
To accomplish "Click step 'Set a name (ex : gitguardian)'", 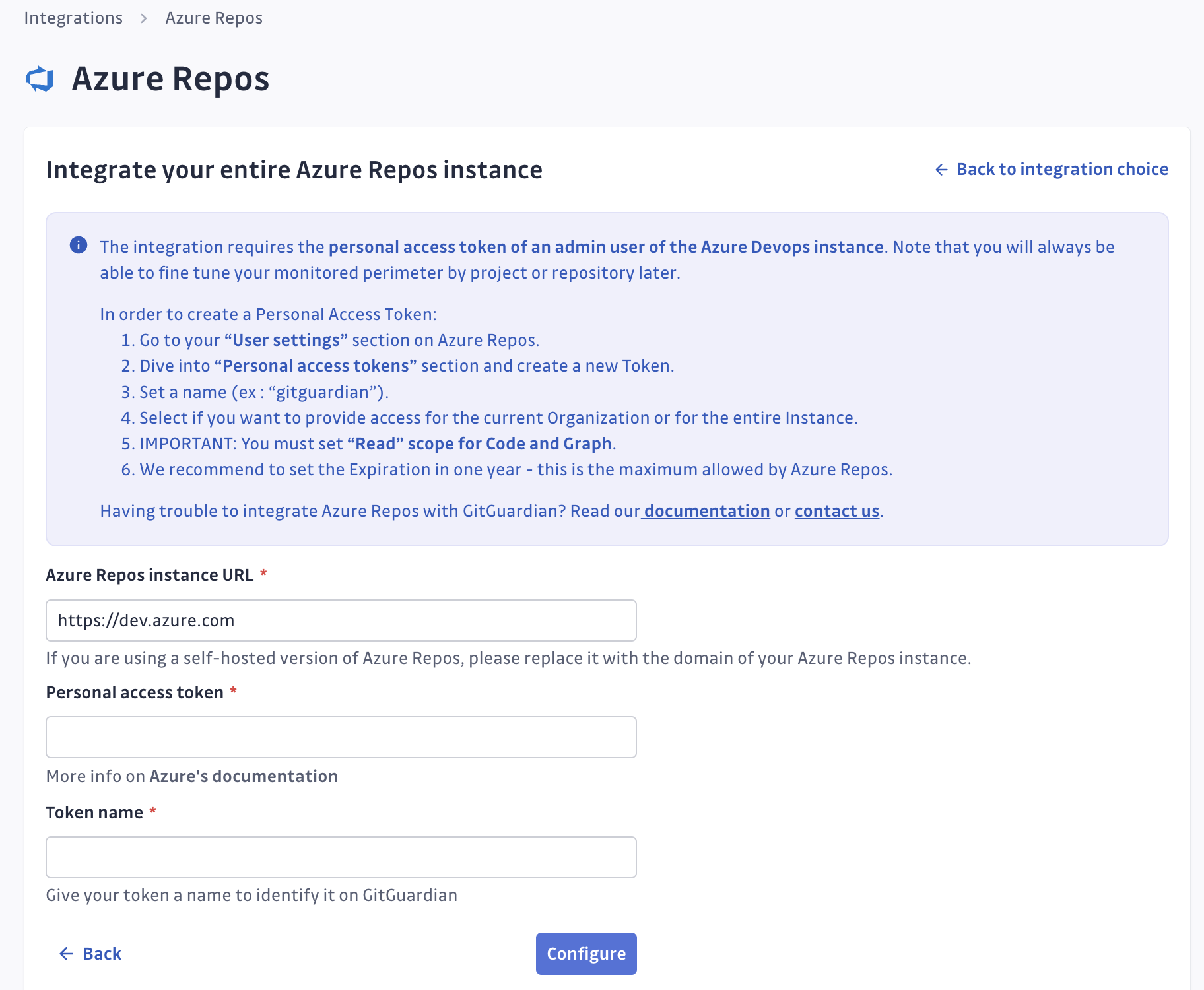I will point(255,392).
